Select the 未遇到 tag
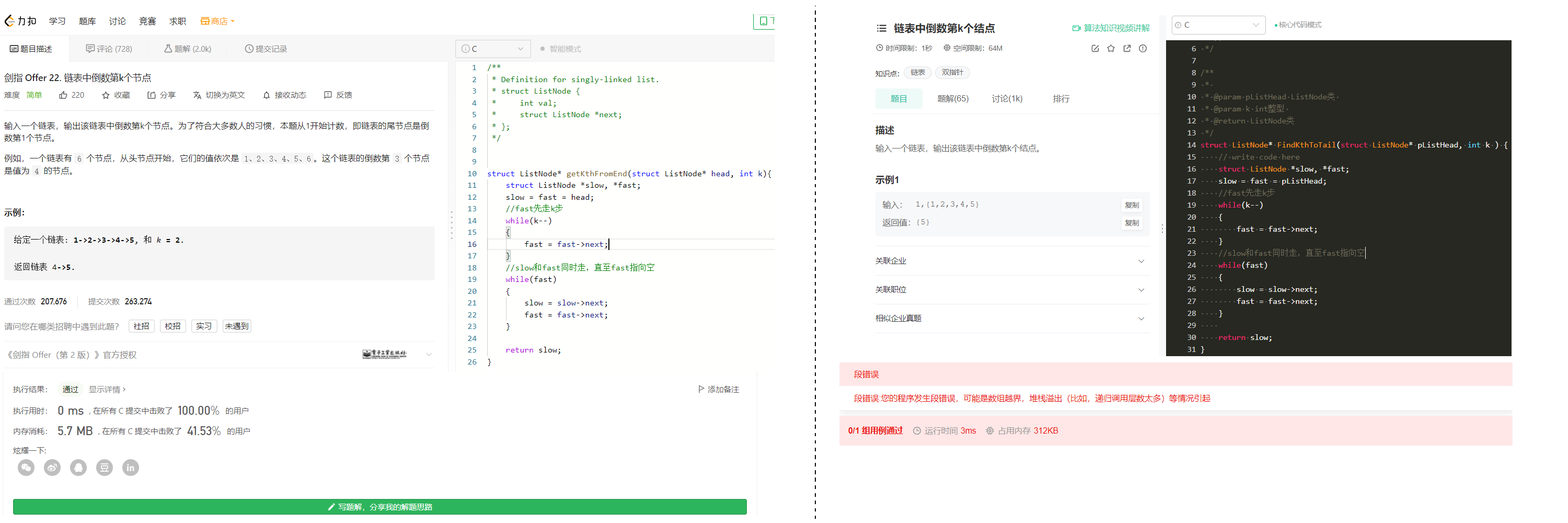The width and height of the screenshot is (1568, 523). click(237, 326)
